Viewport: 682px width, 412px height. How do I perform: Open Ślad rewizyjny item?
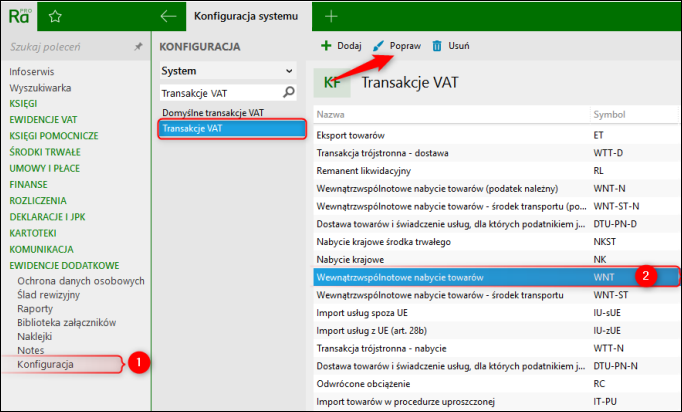[48, 295]
